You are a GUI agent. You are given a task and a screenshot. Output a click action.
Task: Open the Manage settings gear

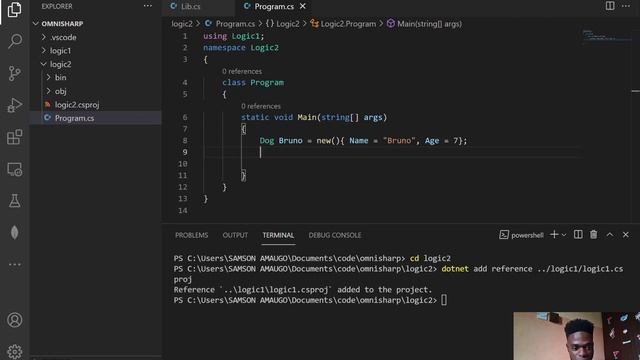(x=15, y=351)
